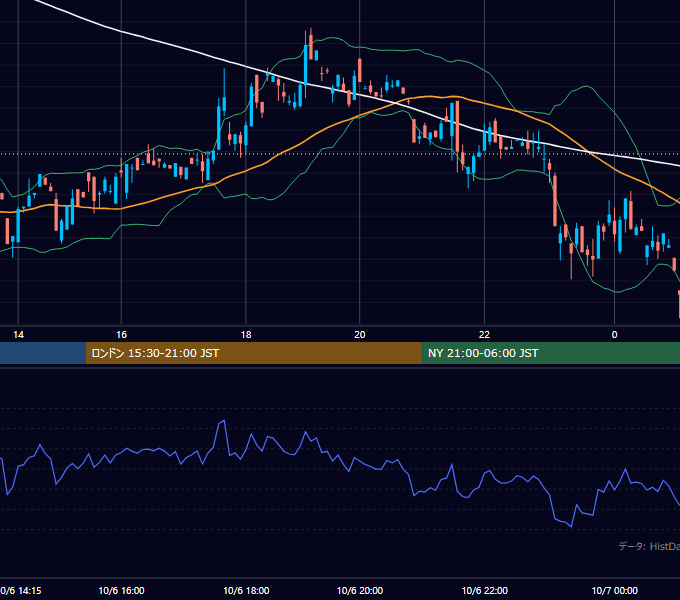Click the 10/6 20:00 bottom time label
This screenshot has height=600, width=680.
click(360, 590)
